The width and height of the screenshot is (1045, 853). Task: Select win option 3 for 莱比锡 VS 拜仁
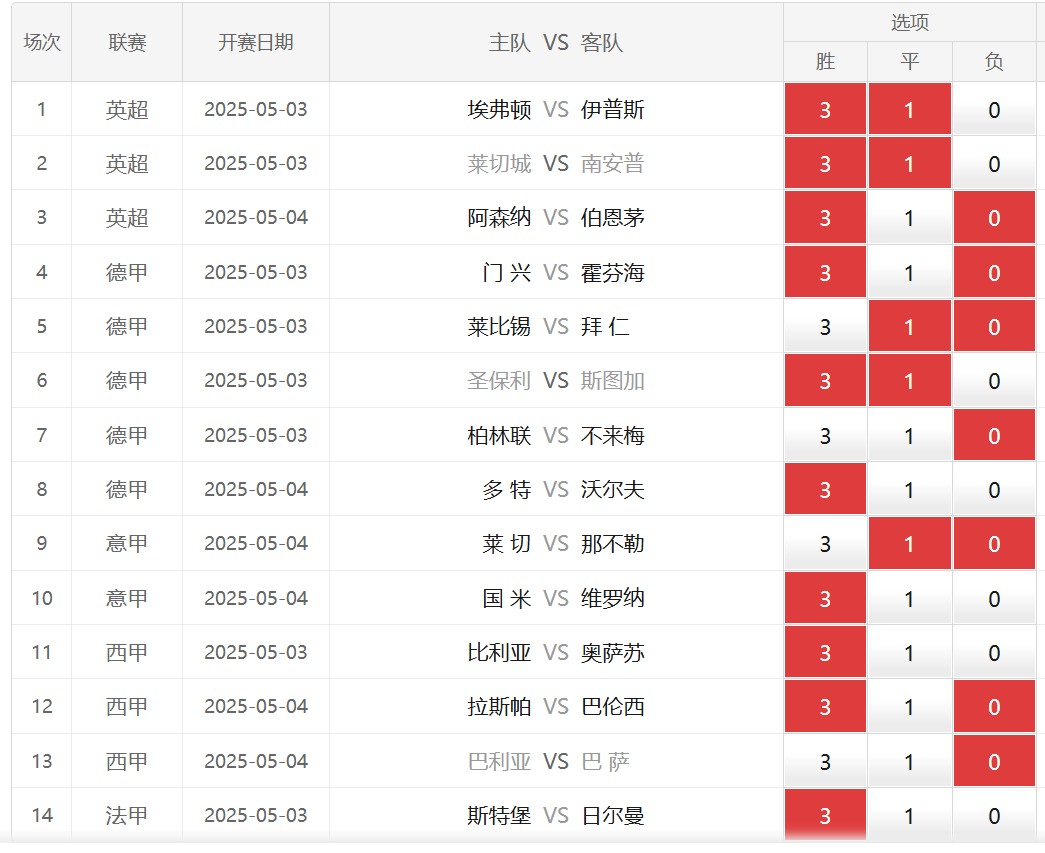pyautogui.click(x=825, y=327)
